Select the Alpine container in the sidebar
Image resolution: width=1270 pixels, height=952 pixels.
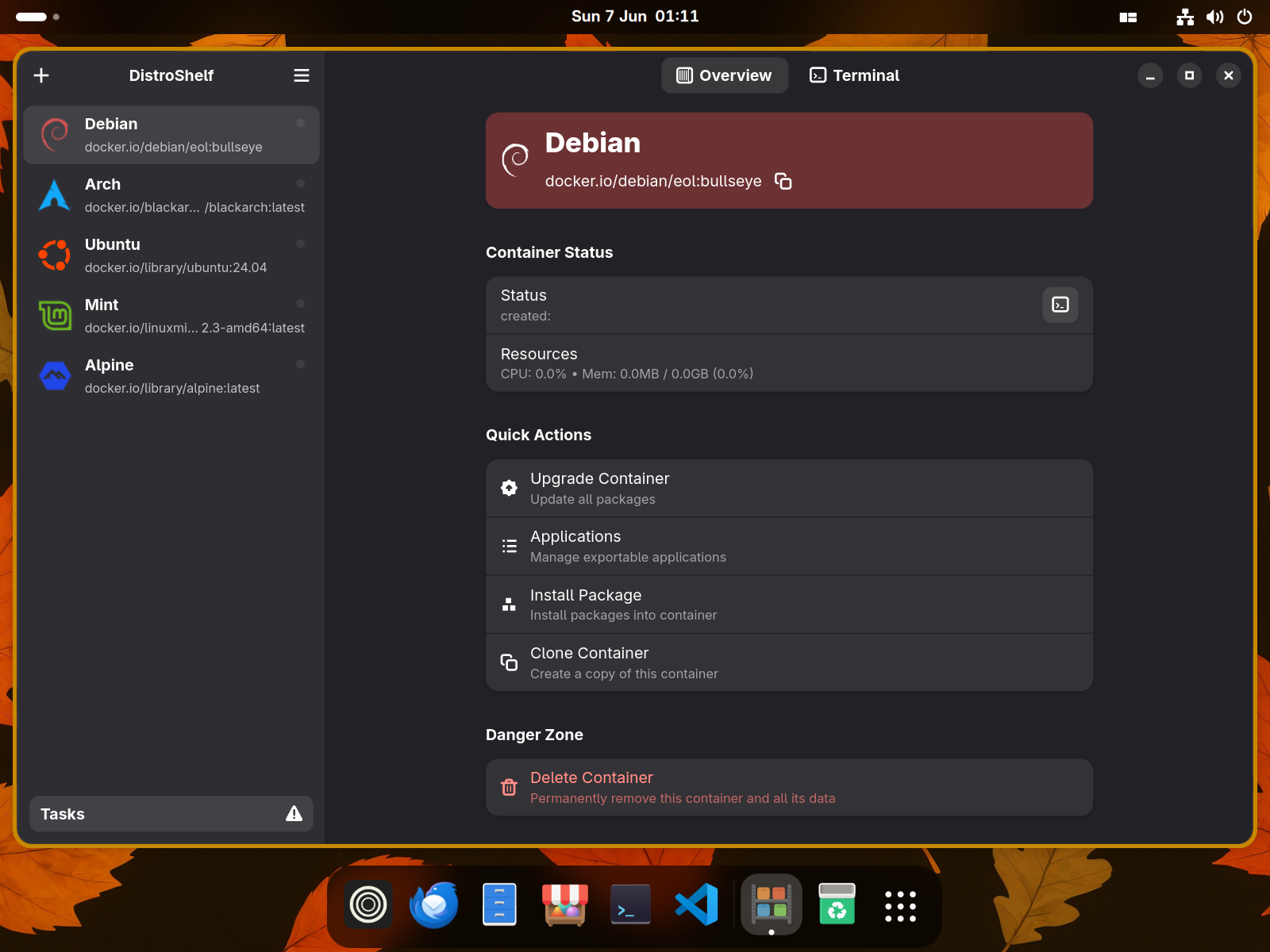pyautogui.click(x=171, y=376)
